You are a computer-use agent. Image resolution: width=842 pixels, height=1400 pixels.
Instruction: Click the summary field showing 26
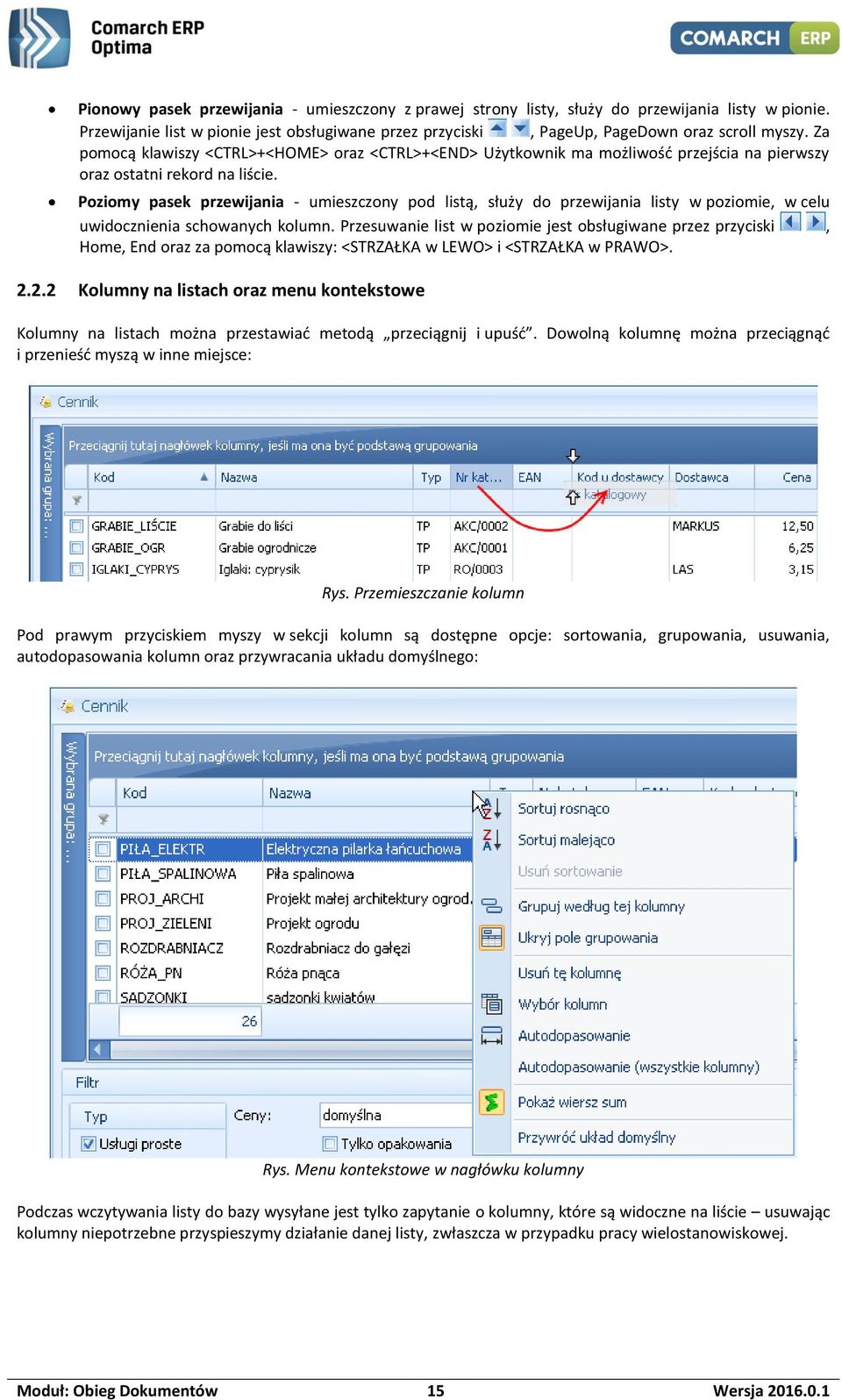pyautogui.click(x=189, y=1021)
